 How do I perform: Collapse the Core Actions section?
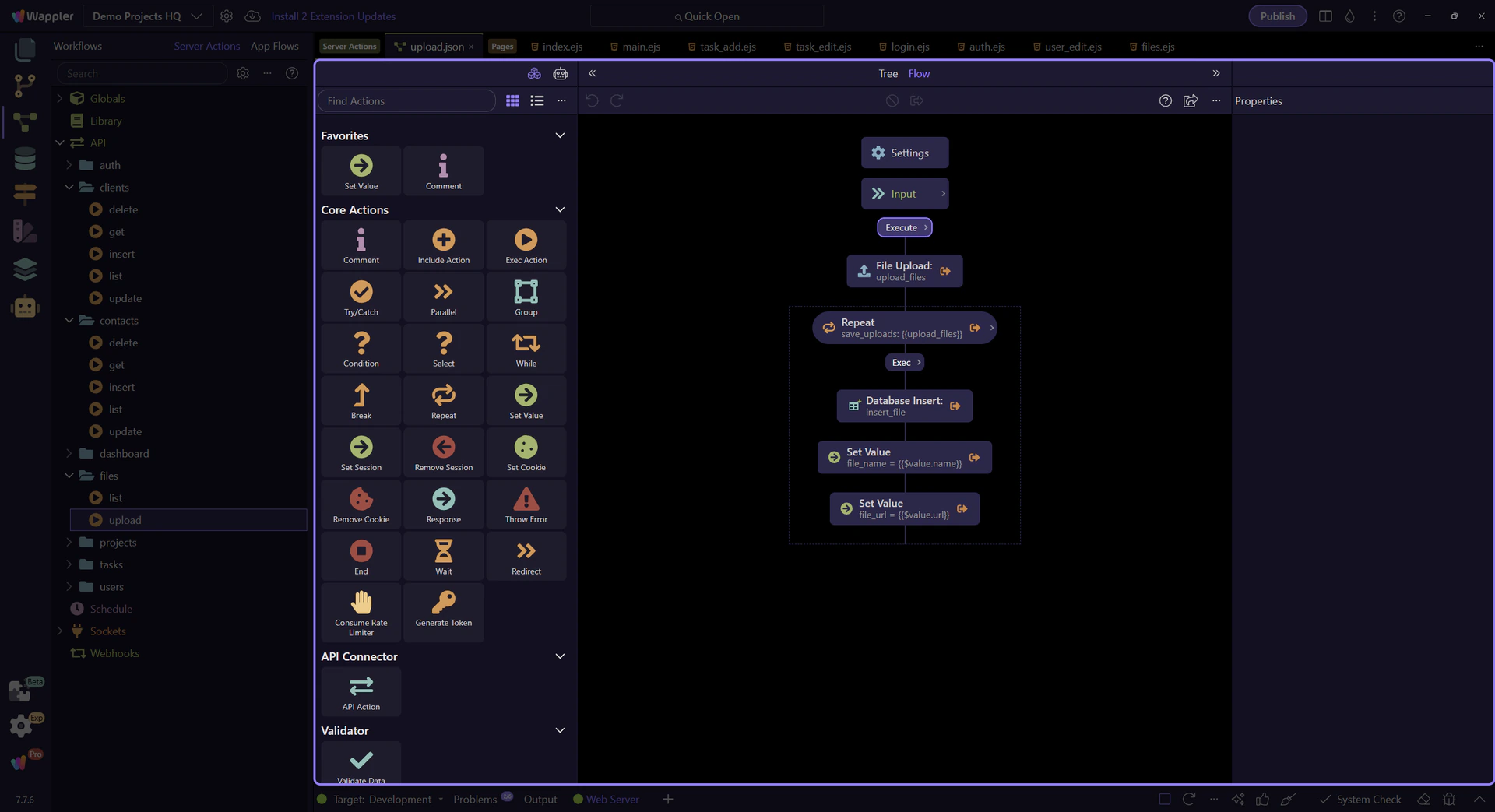559,209
